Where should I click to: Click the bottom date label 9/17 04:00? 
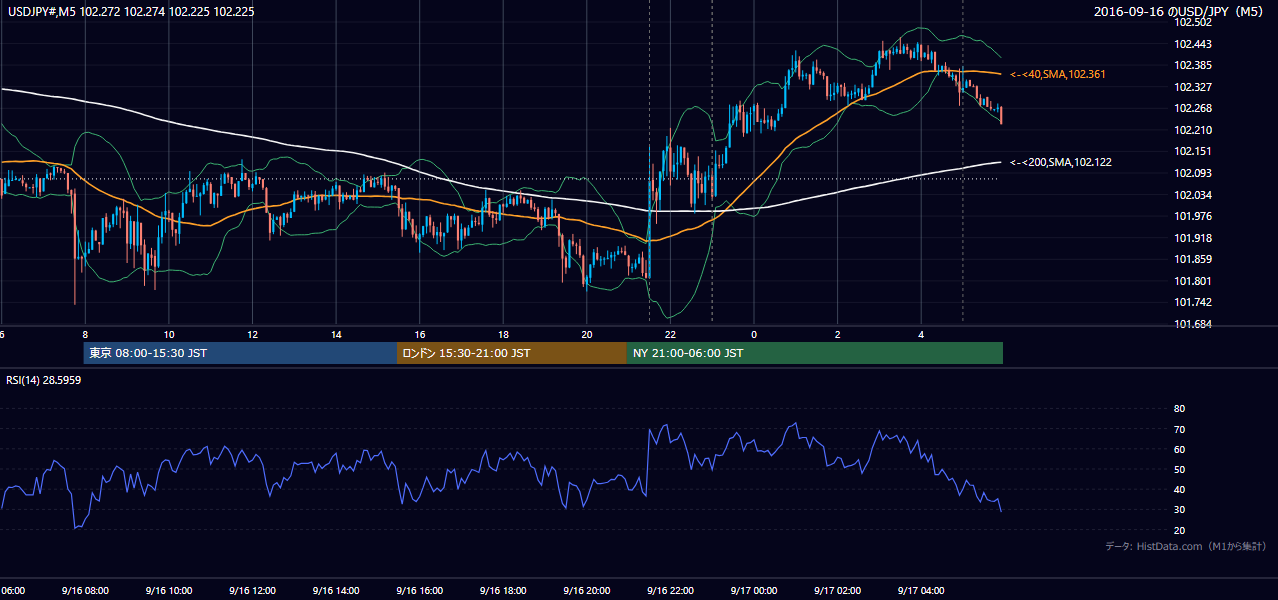coord(921,591)
